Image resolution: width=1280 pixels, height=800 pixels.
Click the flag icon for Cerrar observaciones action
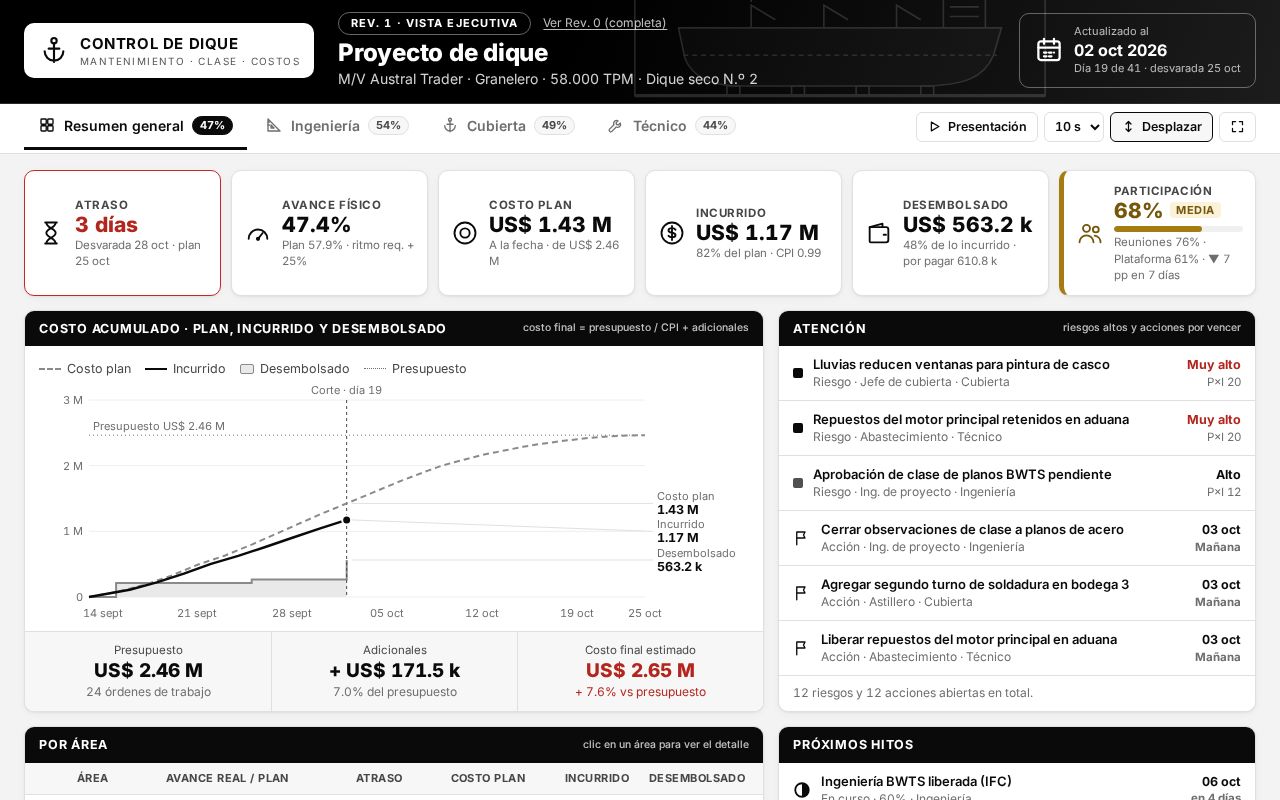(800, 538)
